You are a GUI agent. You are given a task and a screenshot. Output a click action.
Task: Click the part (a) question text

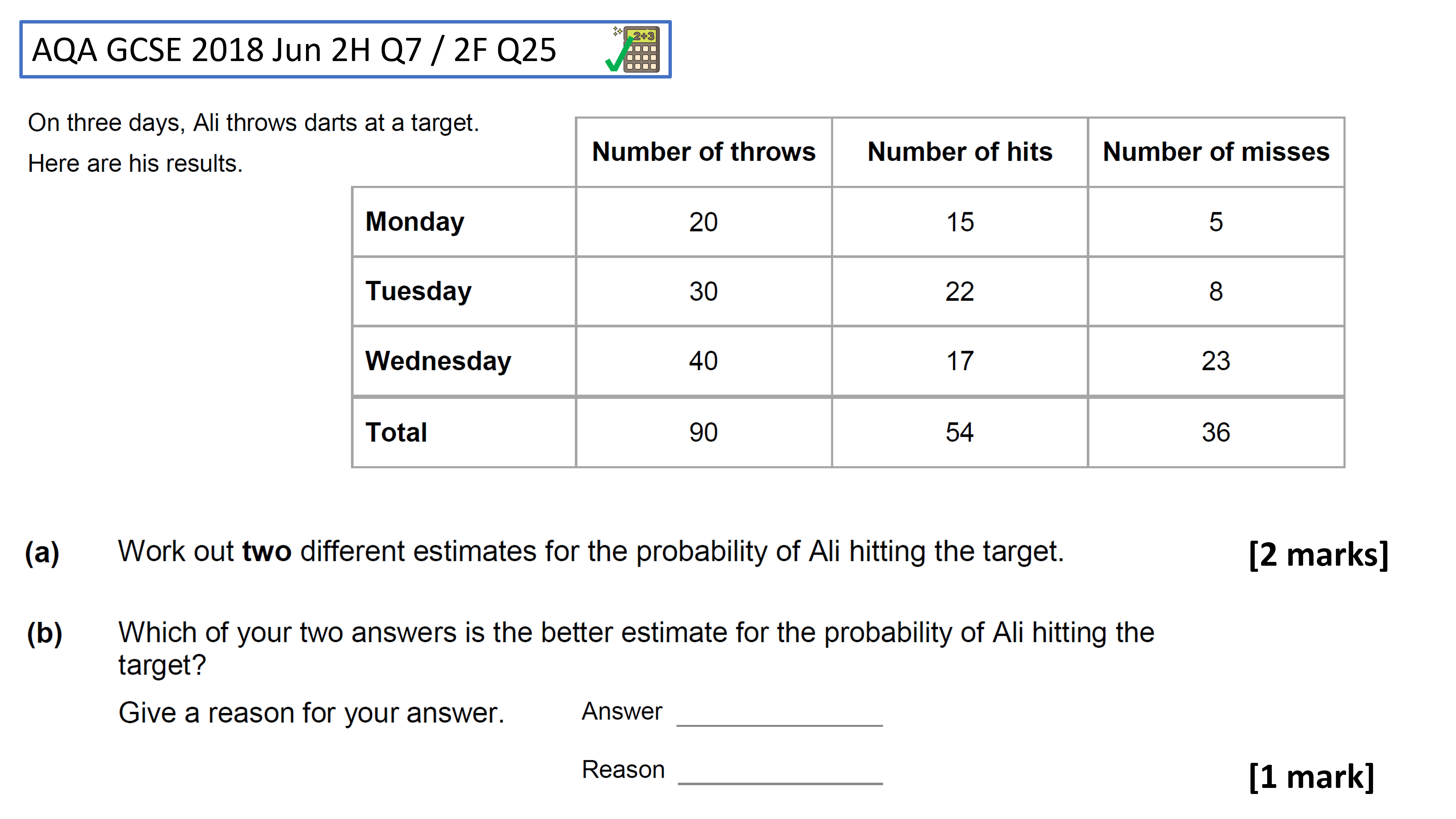591,552
